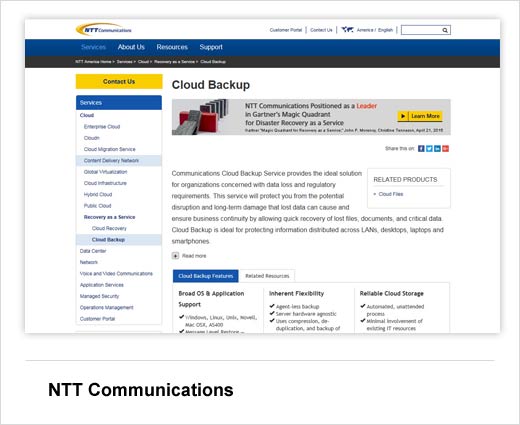Open Cloud Infrastructure sidebar item
Viewport: 520px width, 425px height.
[x=105, y=183]
